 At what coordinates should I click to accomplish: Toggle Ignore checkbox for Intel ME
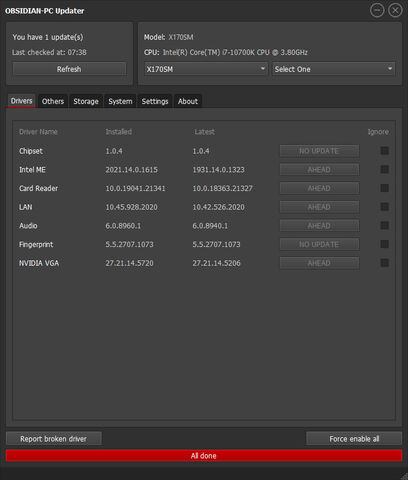[x=384, y=169]
